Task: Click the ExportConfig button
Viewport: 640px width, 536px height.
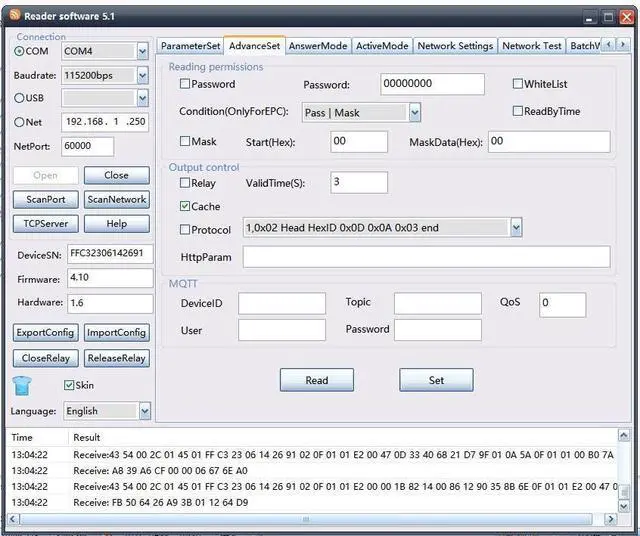Action: click(45, 332)
